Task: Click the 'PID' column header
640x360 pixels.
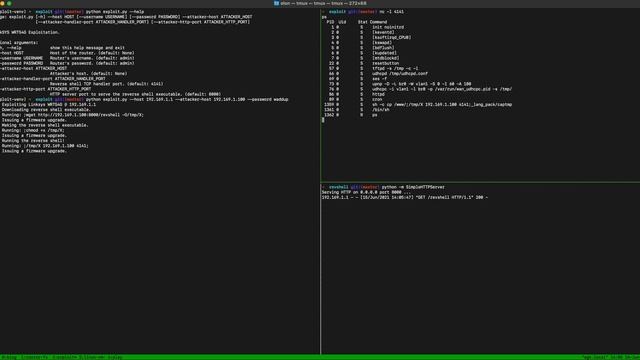Action: (x=330, y=22)
